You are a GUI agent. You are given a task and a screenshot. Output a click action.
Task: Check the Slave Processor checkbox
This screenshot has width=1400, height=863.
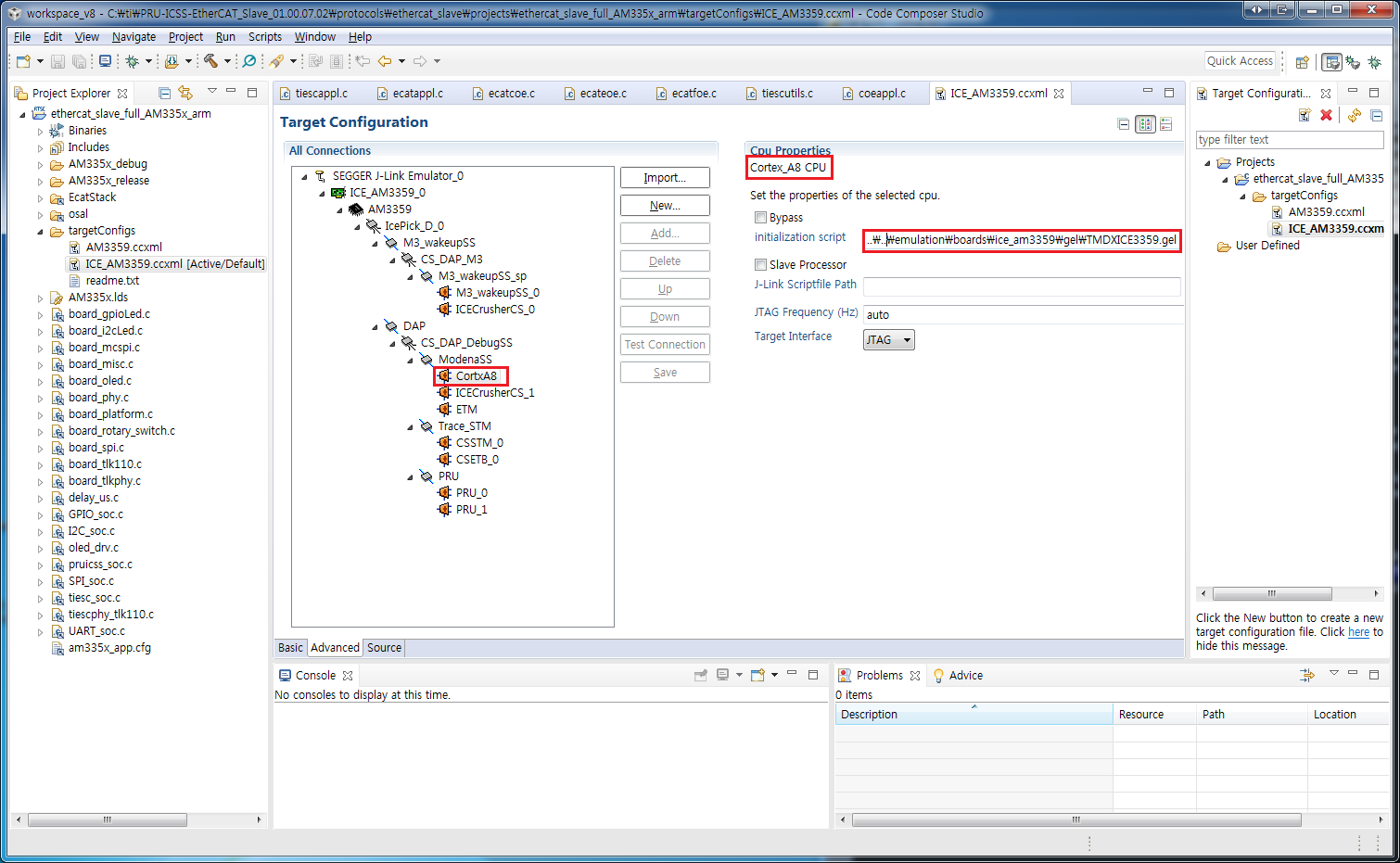pyautogui.click(x=759, y=265)
